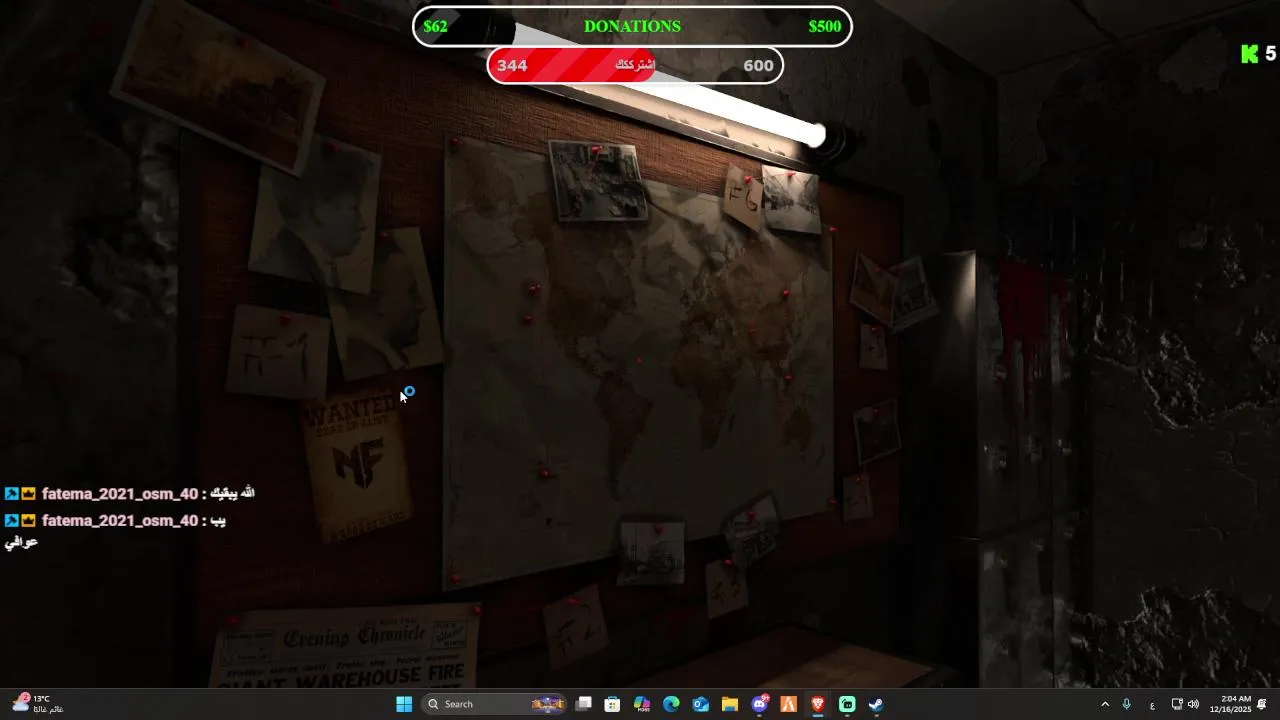Click the 600 subscriber goal number
The width and height of the screenshot is (1280, 720).
(x=758, y=65)
